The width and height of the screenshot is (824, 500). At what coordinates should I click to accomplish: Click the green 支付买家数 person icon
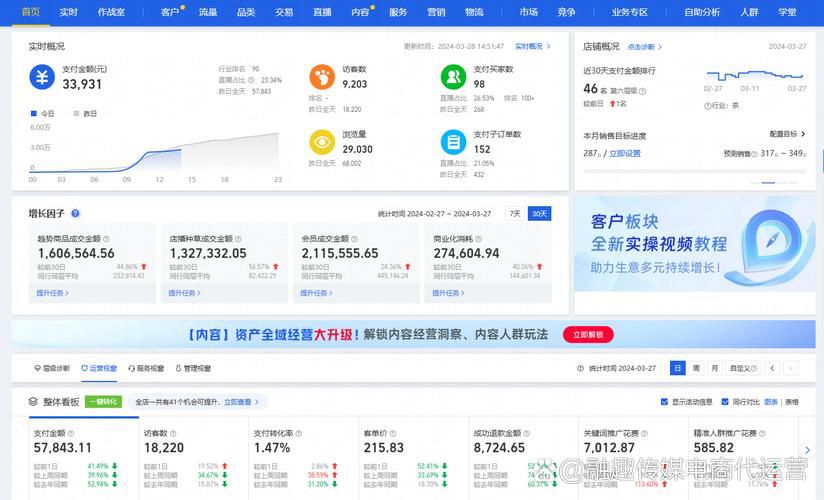click(453, 77)
